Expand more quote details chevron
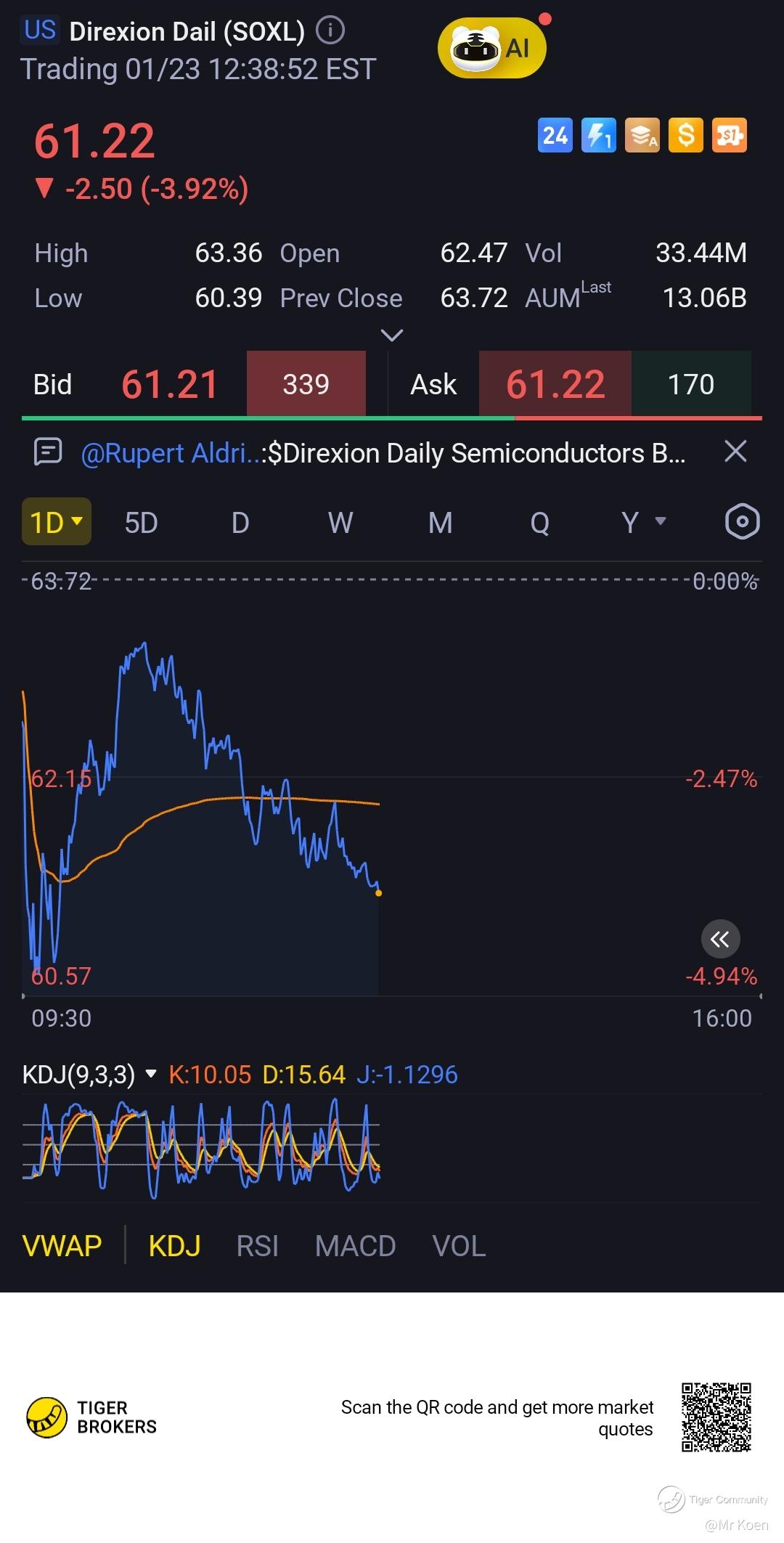Image resolution: width=784 pixels, height=1543 pixels. coord(391,335)
